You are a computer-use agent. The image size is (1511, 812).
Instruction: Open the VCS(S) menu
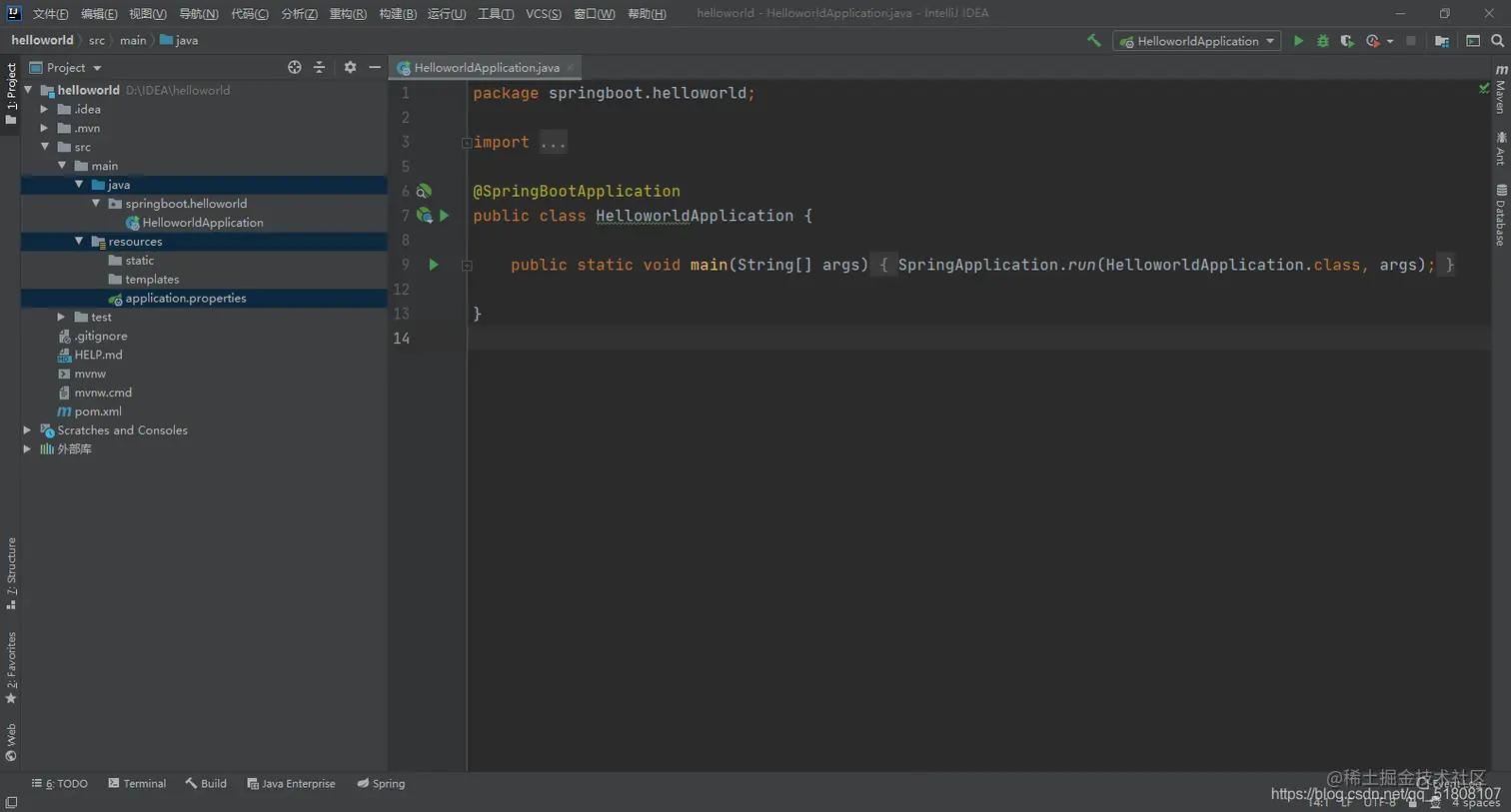[544, 14]
